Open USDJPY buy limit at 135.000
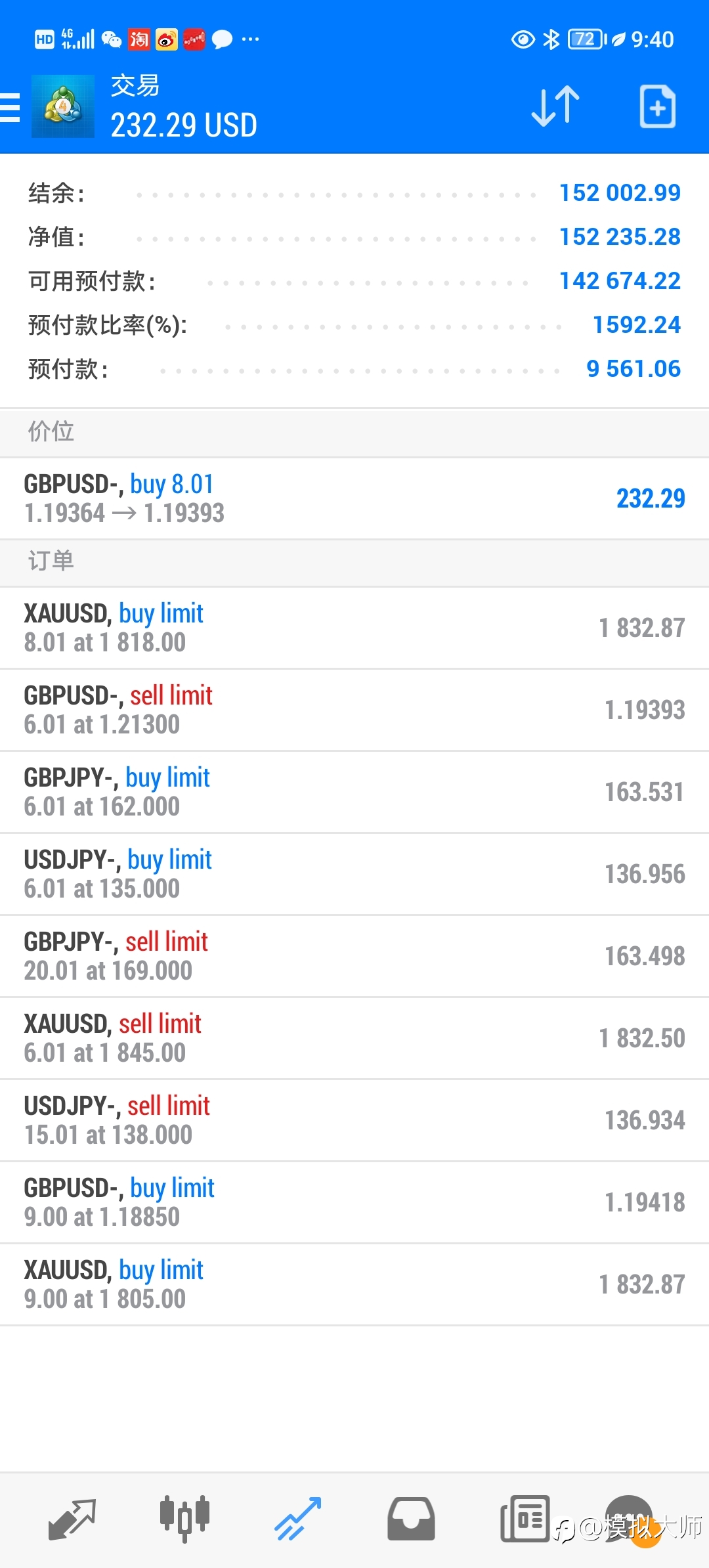The width and height of the screenshot is (709, 1568). coord(354,874)
